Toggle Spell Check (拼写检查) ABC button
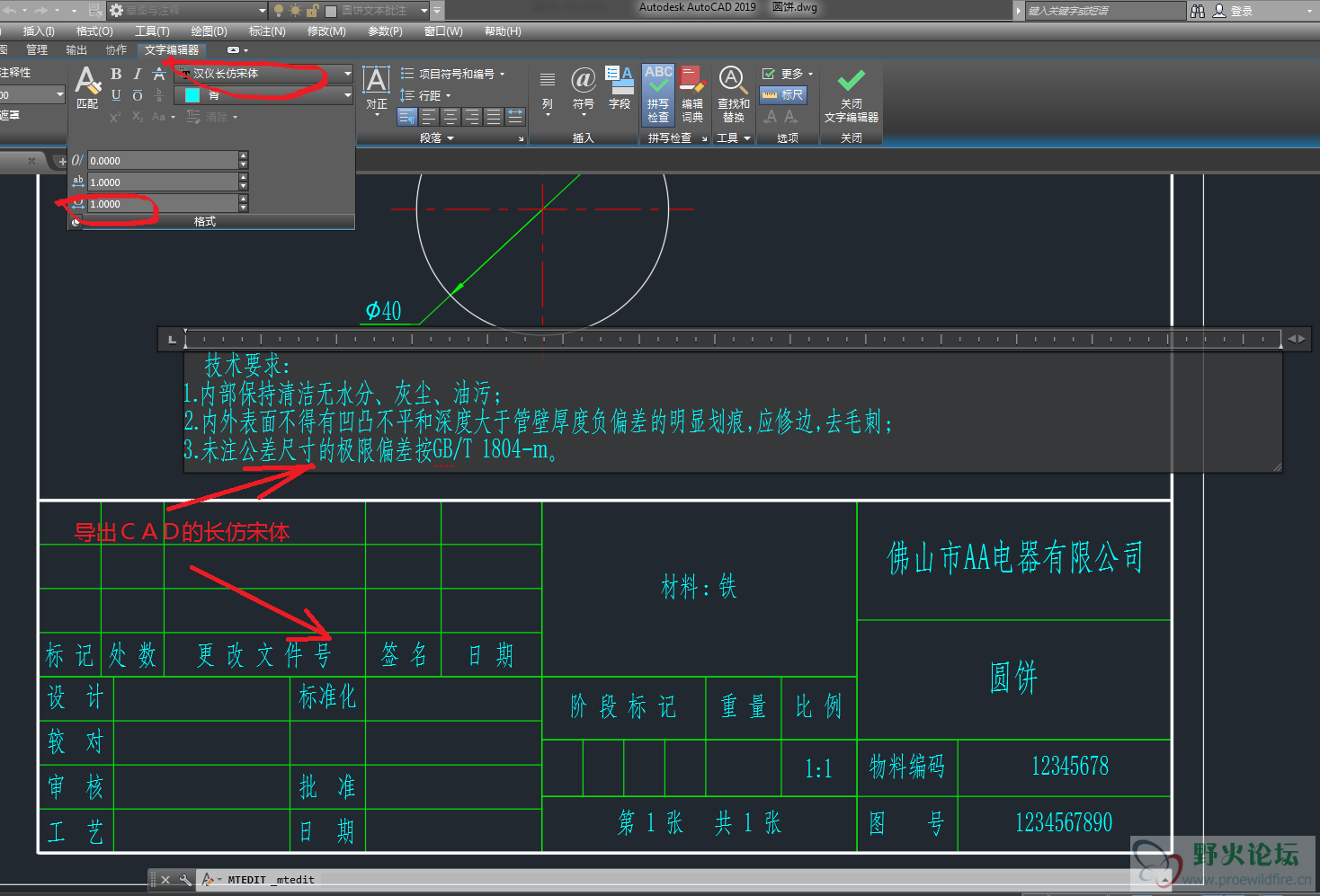The width and height of the screenshot is (1320, 896). (658, 93)
